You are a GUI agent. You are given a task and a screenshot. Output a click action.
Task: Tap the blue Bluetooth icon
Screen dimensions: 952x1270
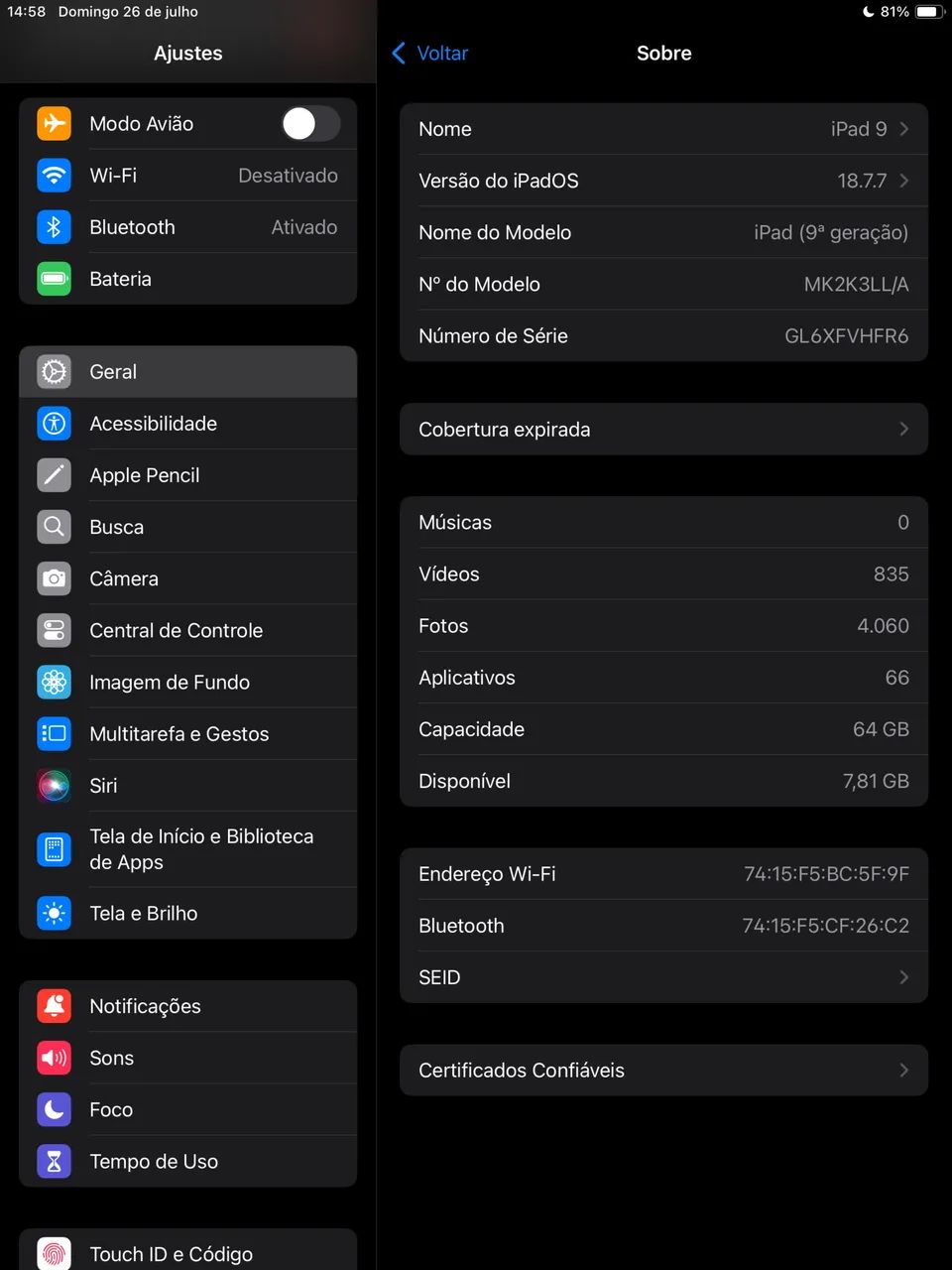tap(55, 227)
